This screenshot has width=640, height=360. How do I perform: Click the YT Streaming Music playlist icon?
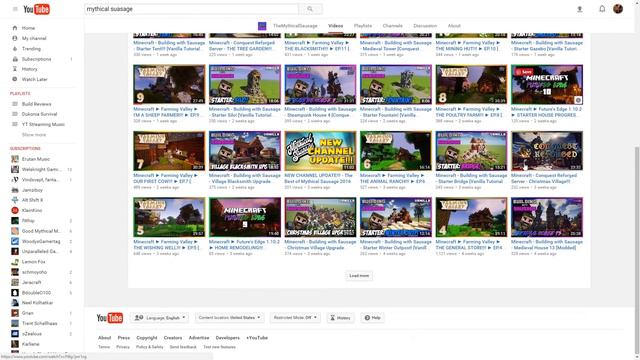(15, 124)
